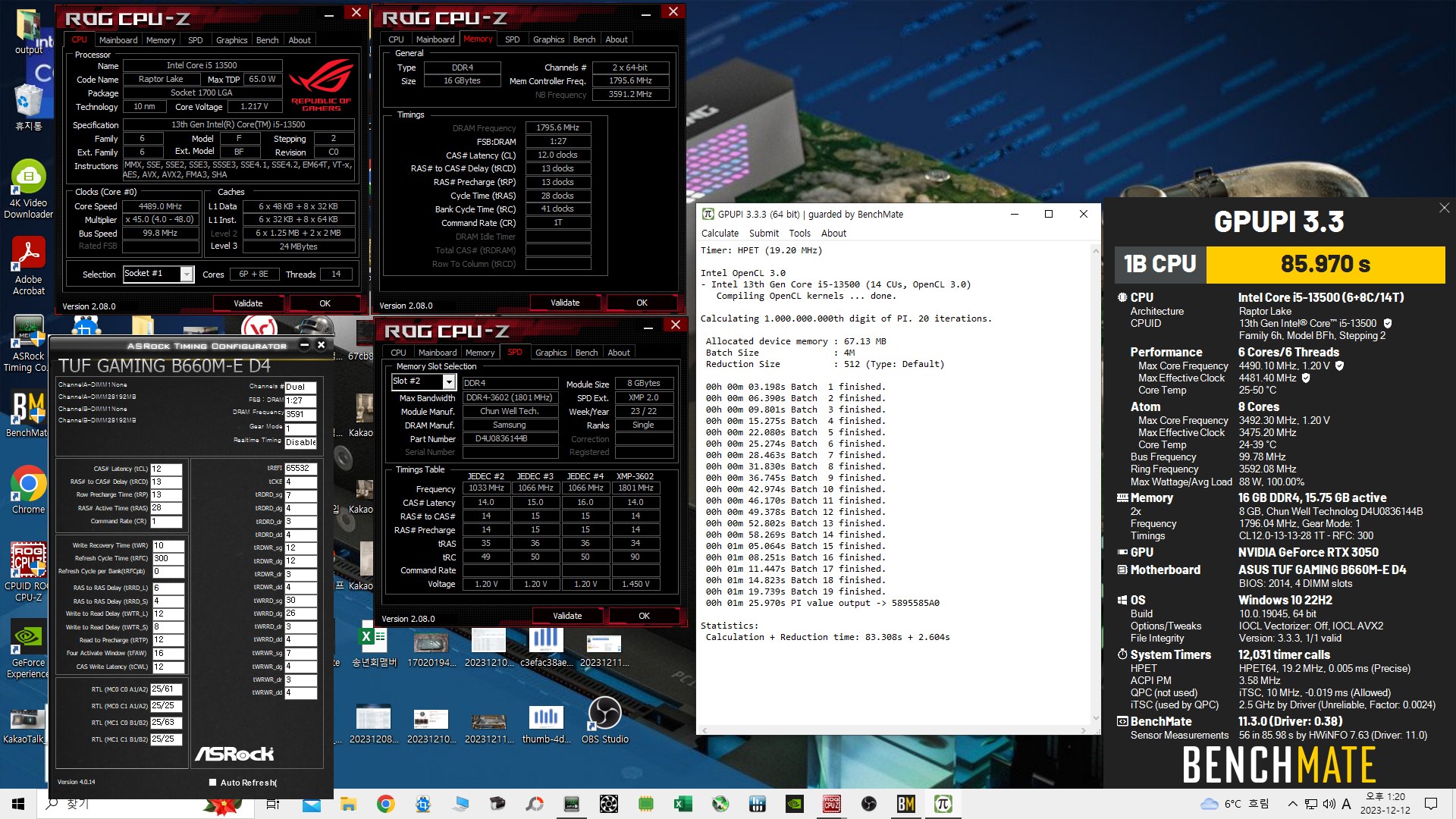
Task: Click the GPUPI horizontal scrollbar left arrow
Action: (x=703, y=730)
